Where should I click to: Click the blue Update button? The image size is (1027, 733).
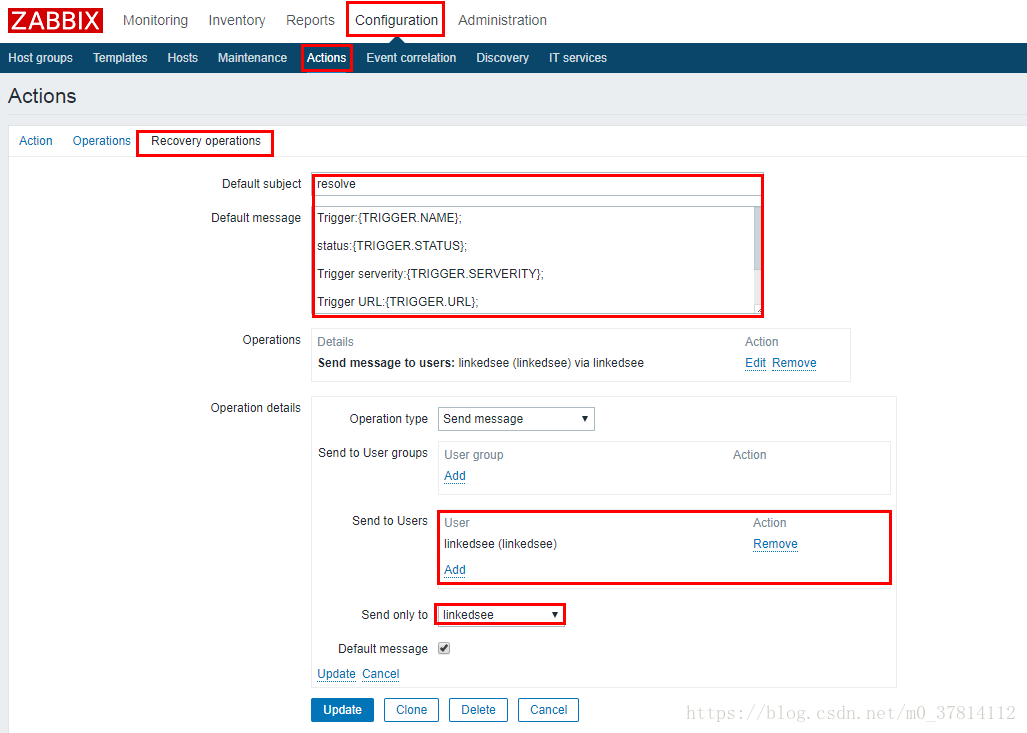tap(343, 710)
